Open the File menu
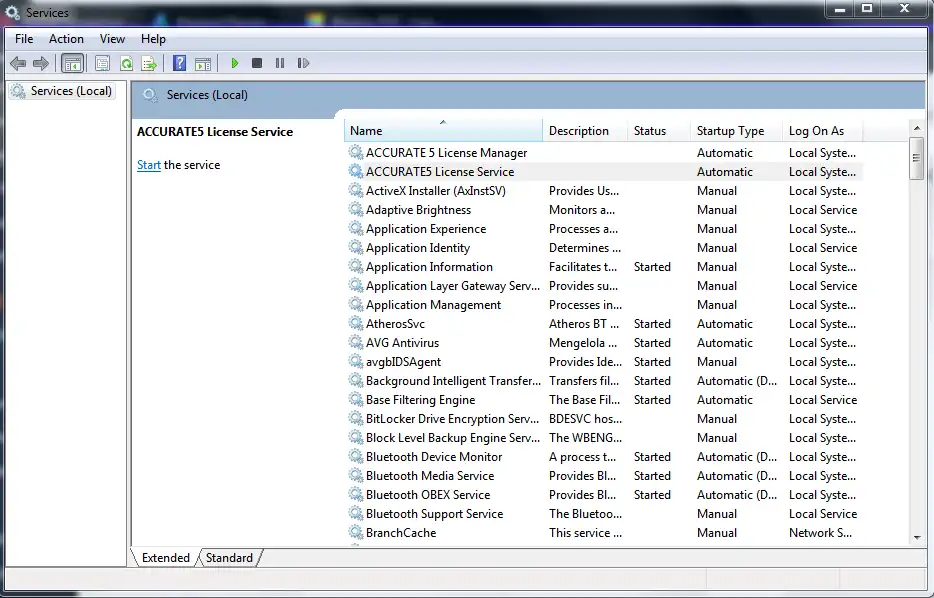 (24, 39)
